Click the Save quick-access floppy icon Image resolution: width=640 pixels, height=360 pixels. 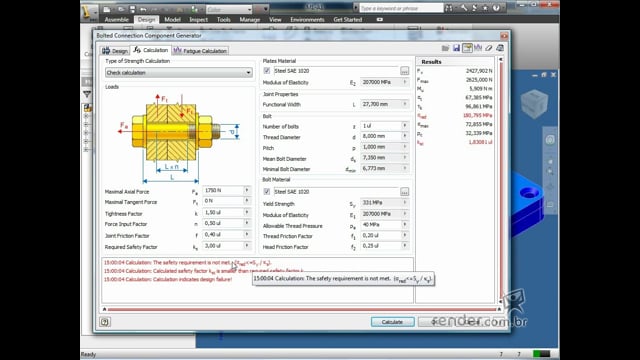(x=132, y=9)
